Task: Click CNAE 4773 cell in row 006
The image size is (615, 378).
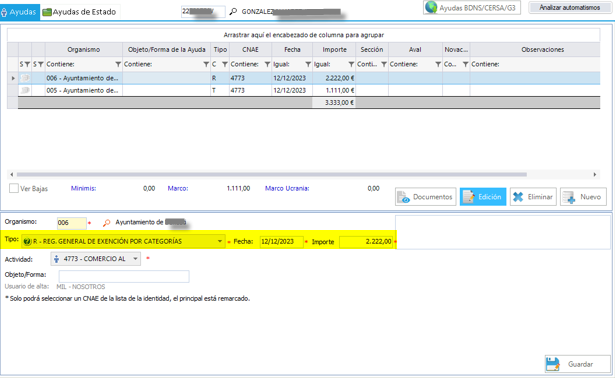Action: (250, 78)
